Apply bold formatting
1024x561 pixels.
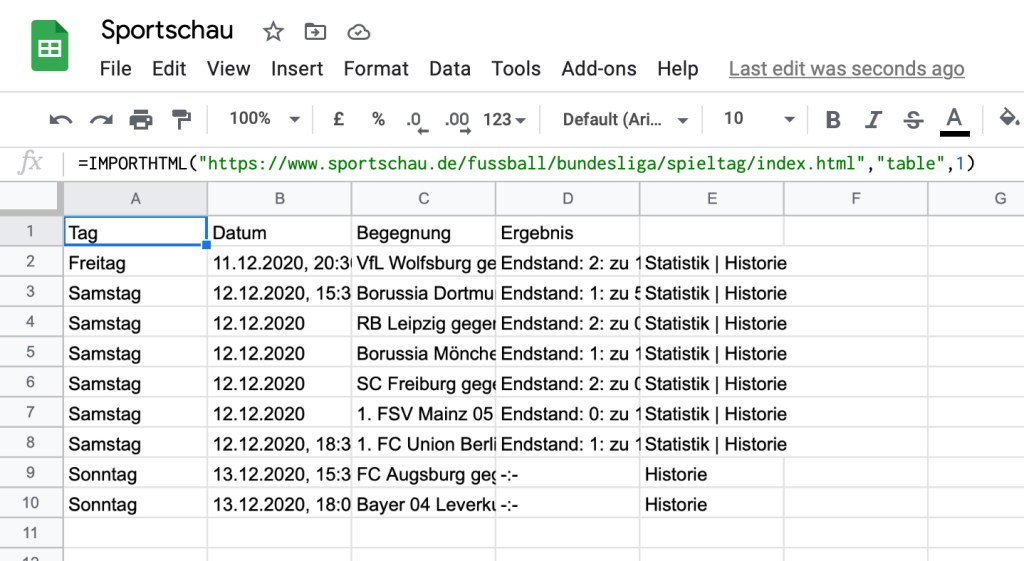(x=833, y=120)
